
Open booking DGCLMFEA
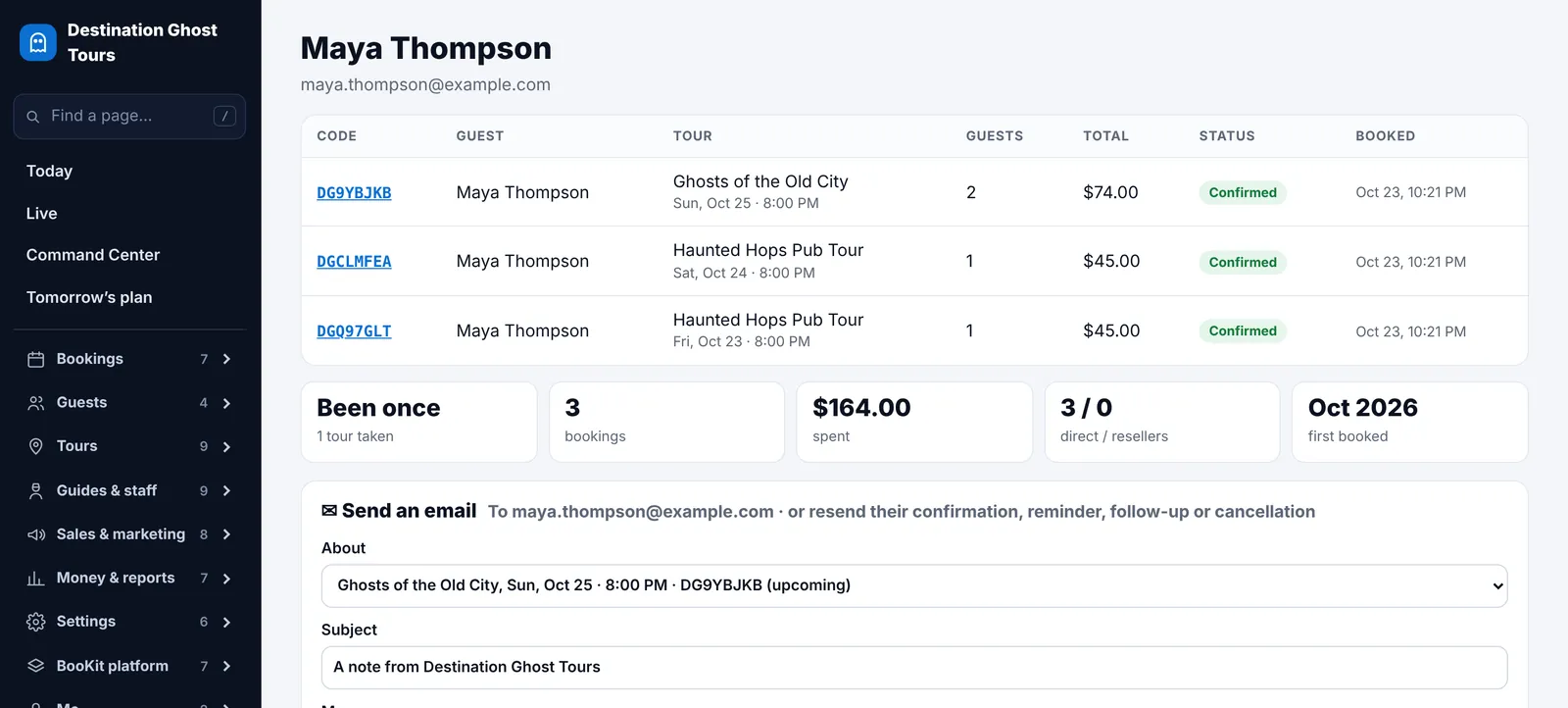pyautogui.click(x=354, y=262)
